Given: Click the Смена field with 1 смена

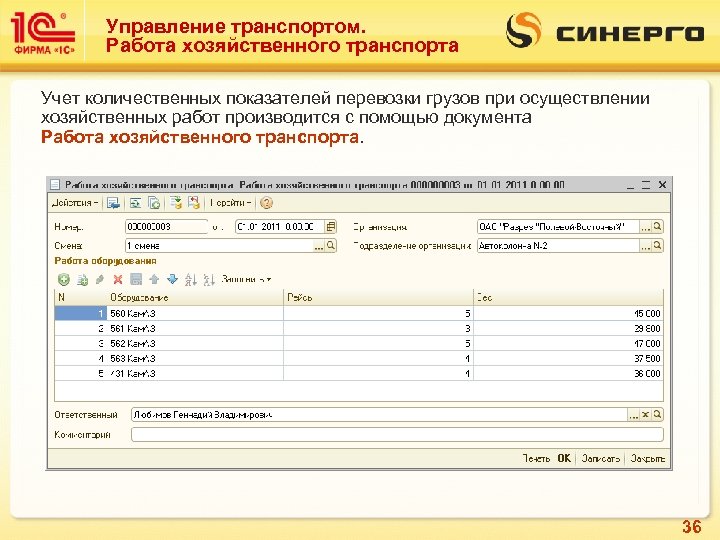Looking at the screenshot, I should click(x=219, y=246).
